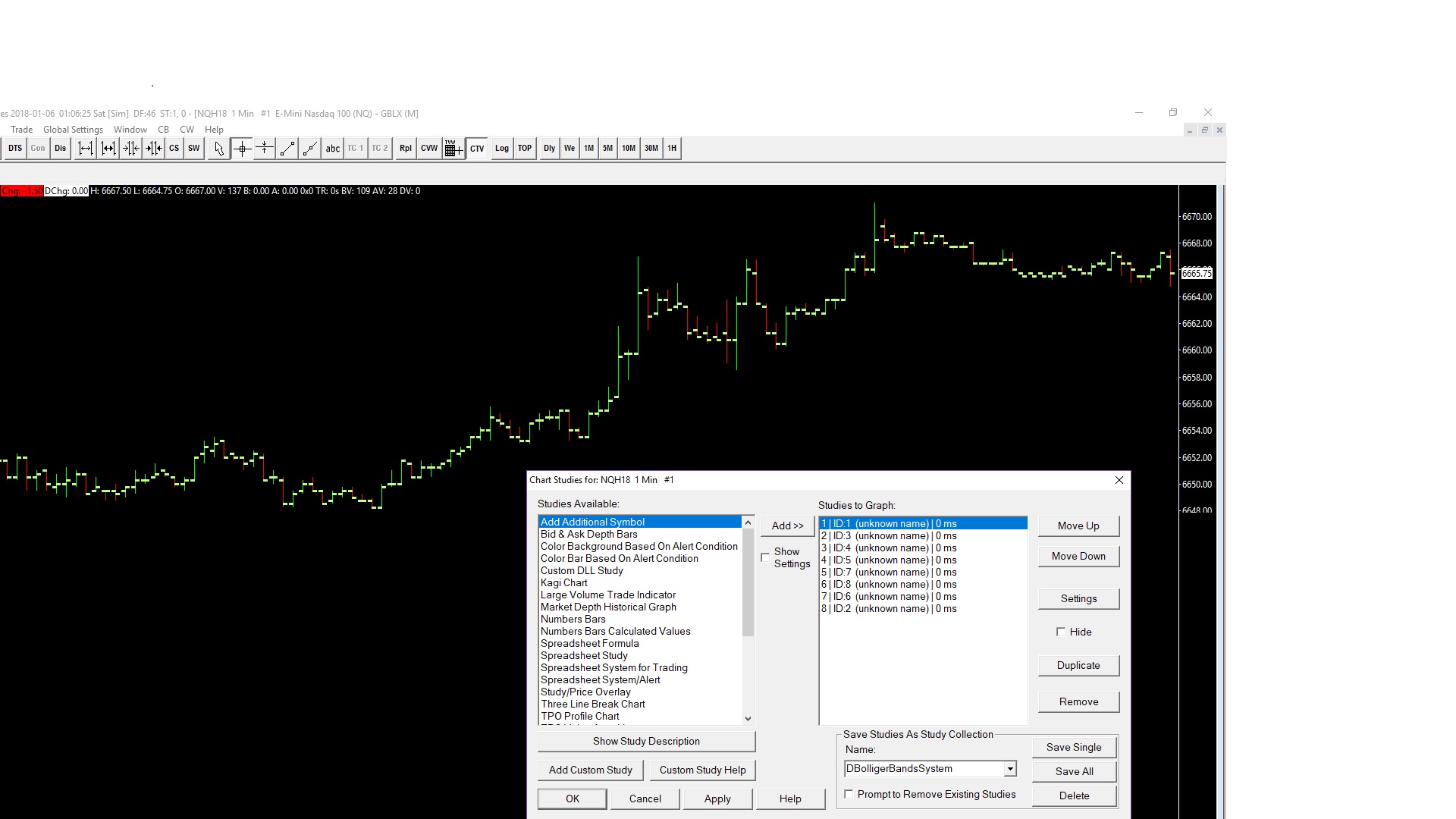The height and width of the screenshot is (819, 1456).
Task: Open the CW menu
Action: click(x=187, y=130)
